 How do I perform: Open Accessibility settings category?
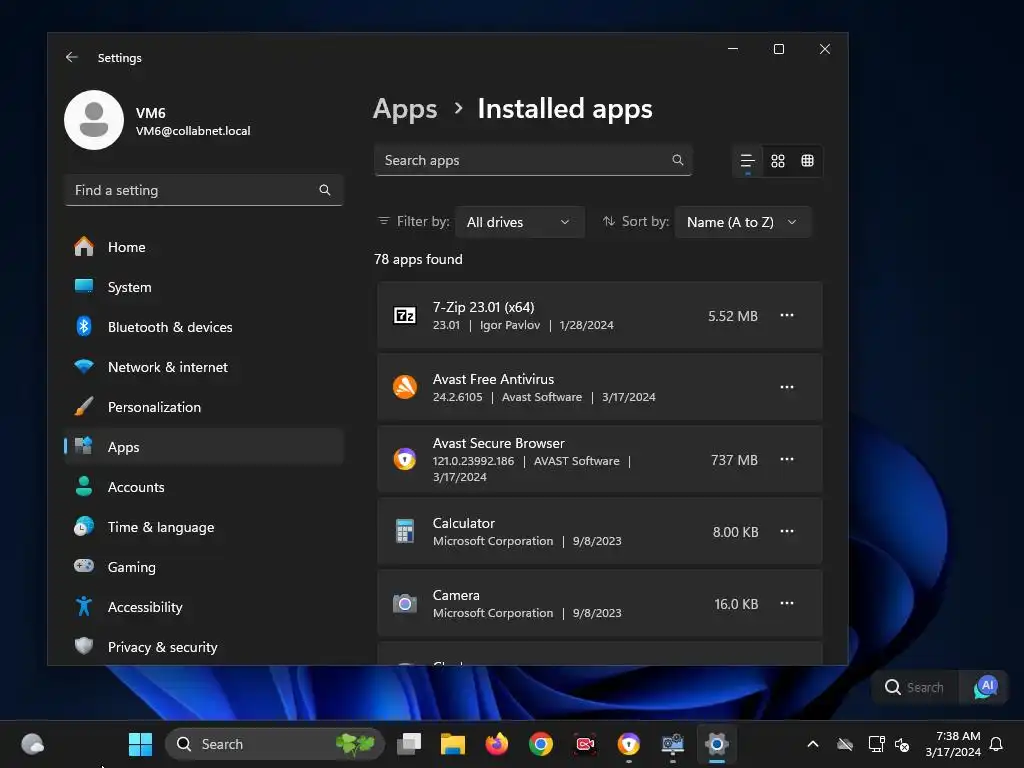point(204,607)
